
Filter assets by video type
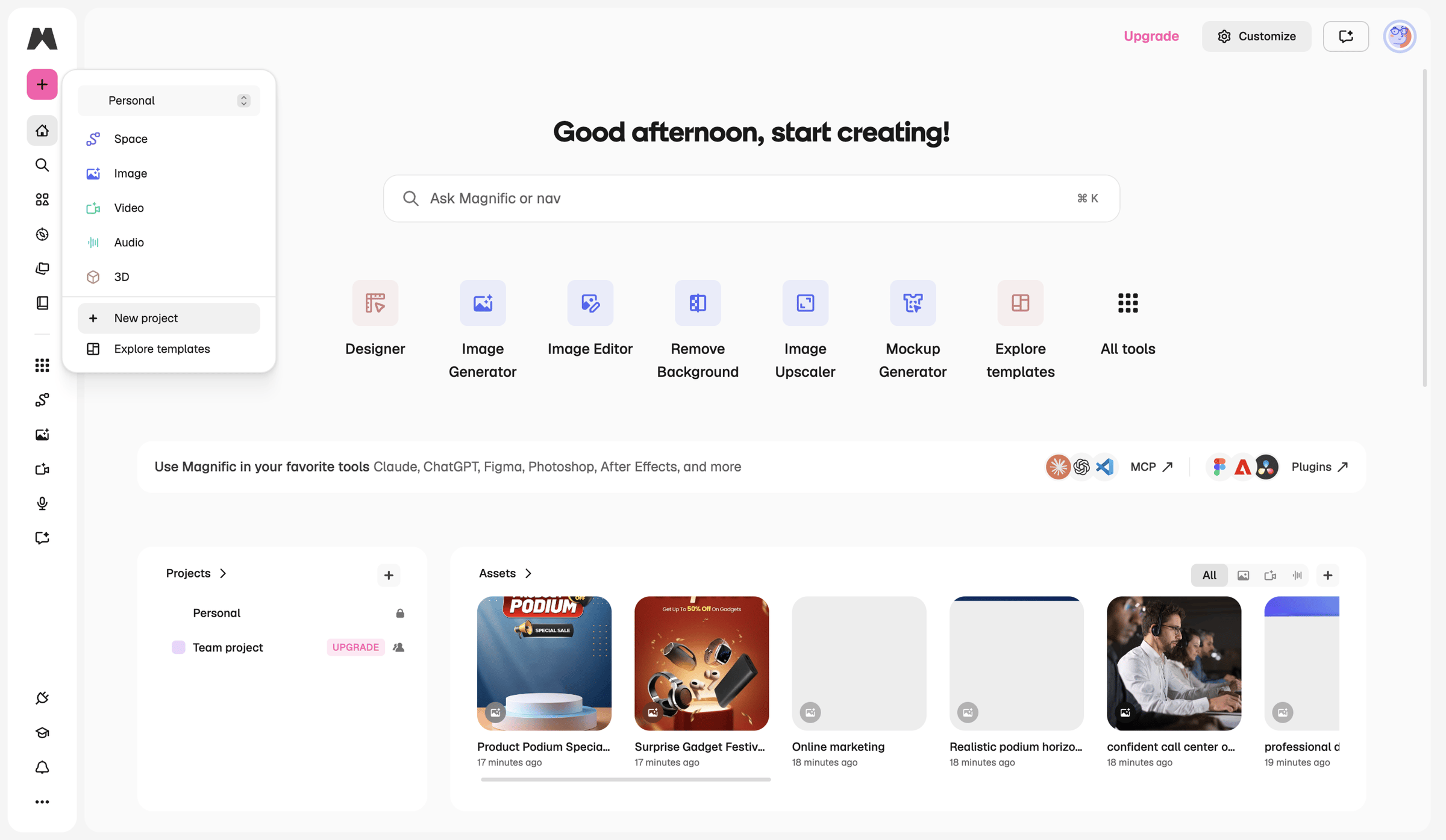tap(1270, 575)
